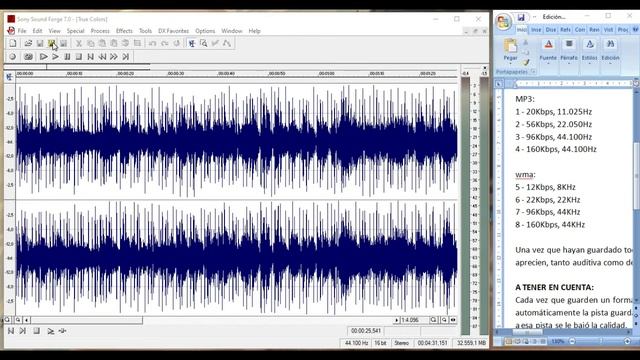The image size is (640, 360).
Task: Click the Go to Start icon below the waveform
Action: pos(11,331)
